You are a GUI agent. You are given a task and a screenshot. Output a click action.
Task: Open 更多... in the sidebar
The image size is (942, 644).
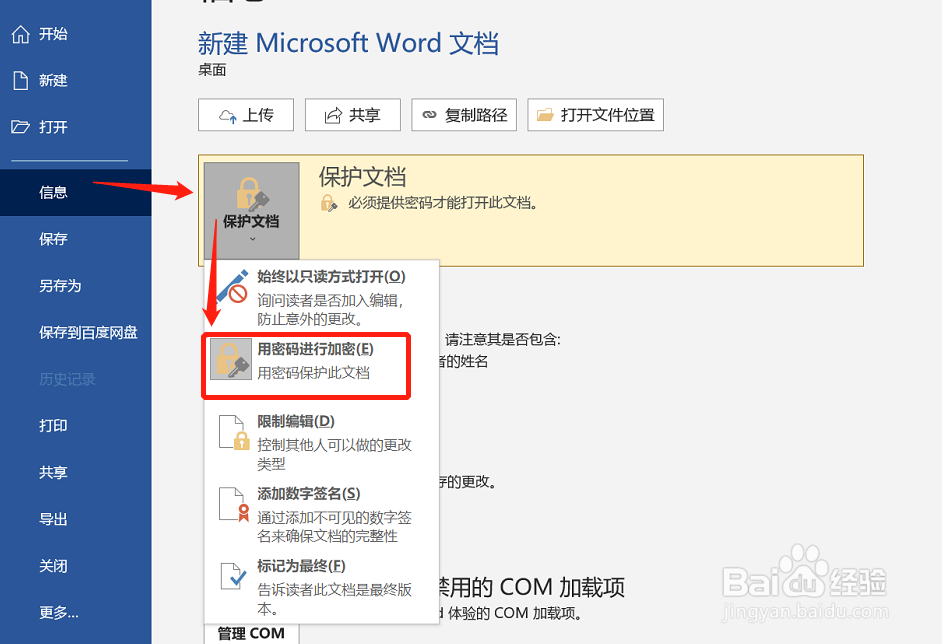(x=76, y=613)
